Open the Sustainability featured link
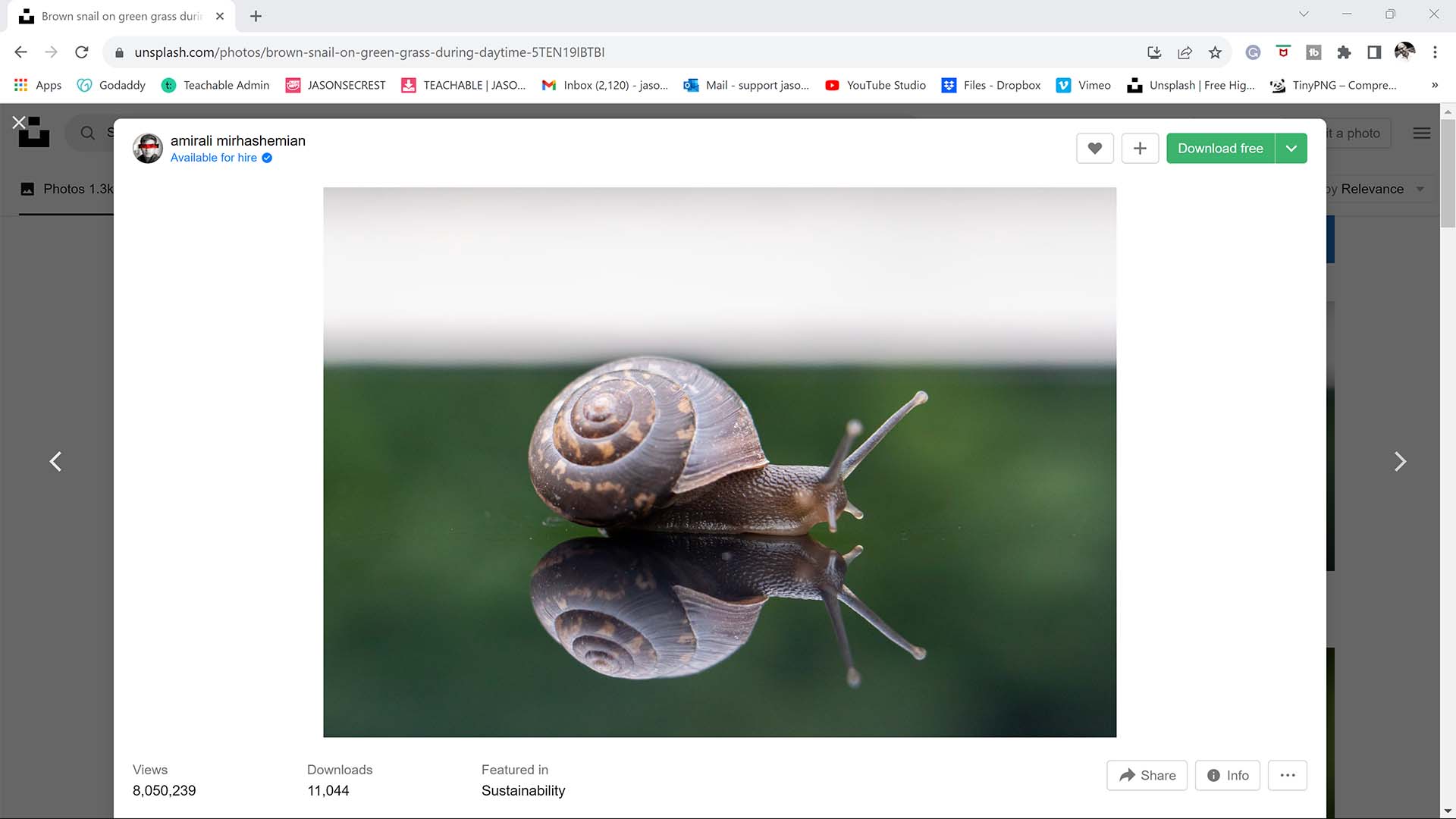Viewport: 1456px width, 819px height. (x=523, y=791)
